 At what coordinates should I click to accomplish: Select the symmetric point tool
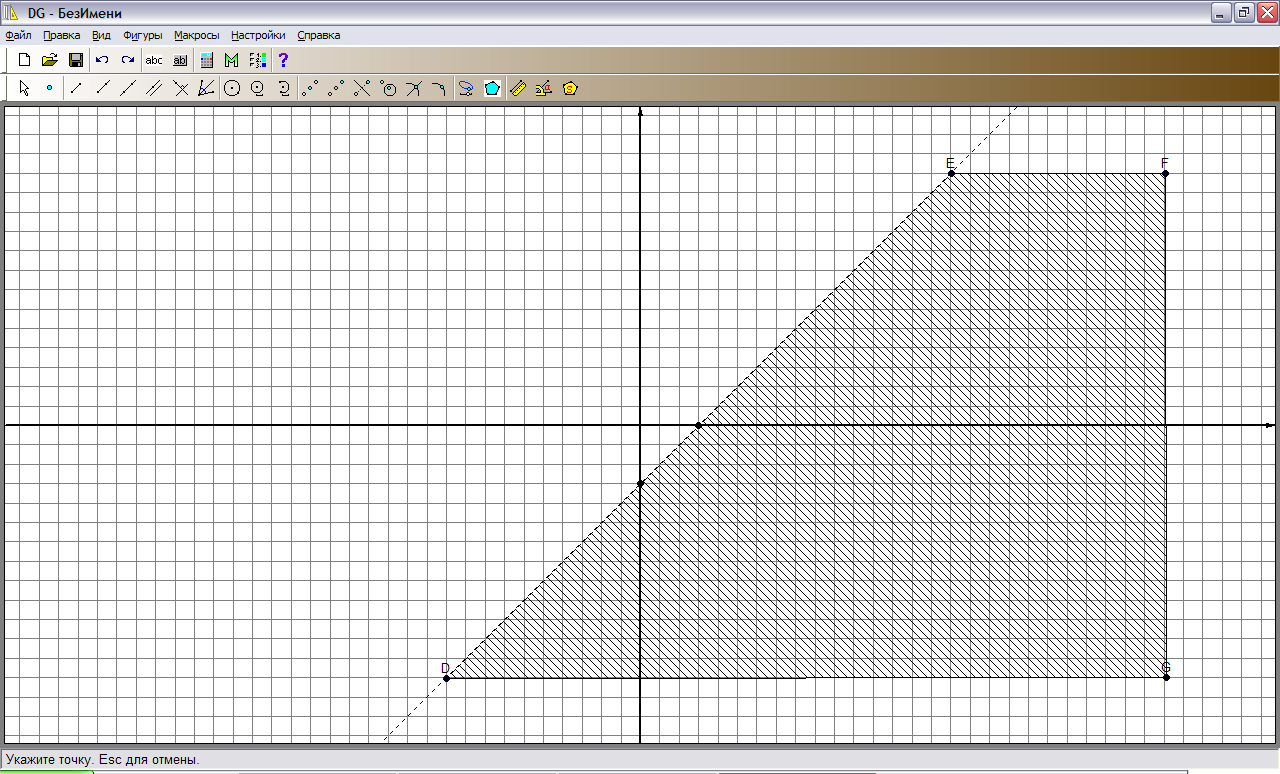(x=337, y=88)
